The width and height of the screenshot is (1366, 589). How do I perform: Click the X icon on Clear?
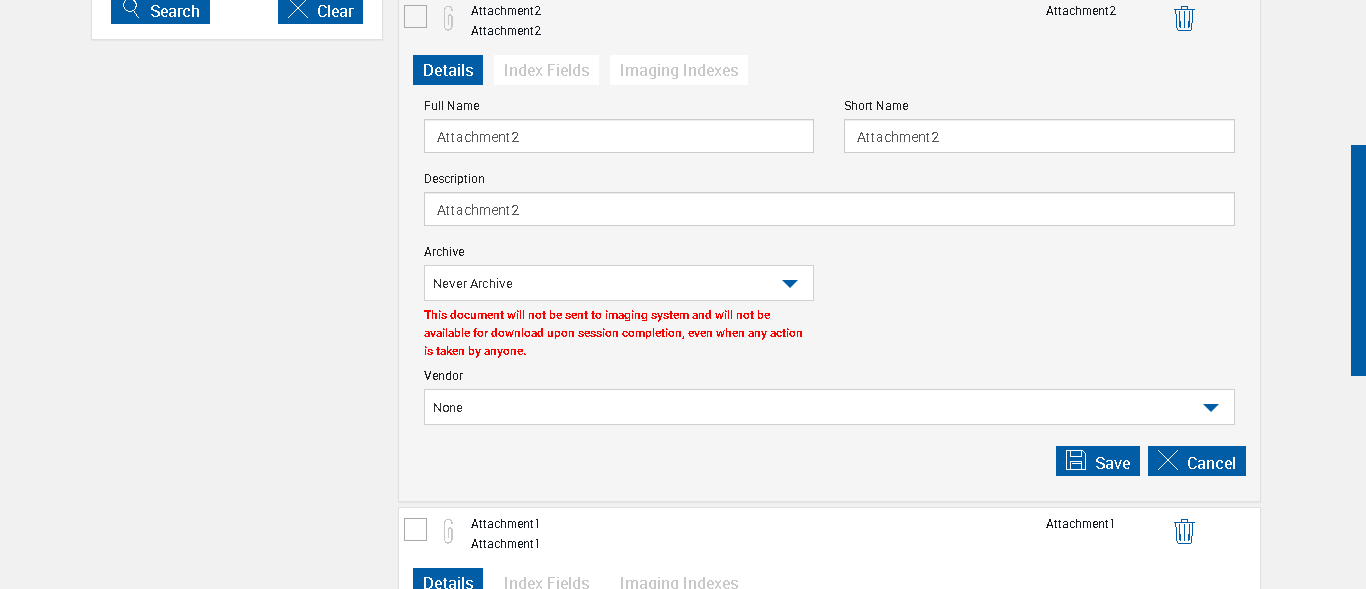297,10
